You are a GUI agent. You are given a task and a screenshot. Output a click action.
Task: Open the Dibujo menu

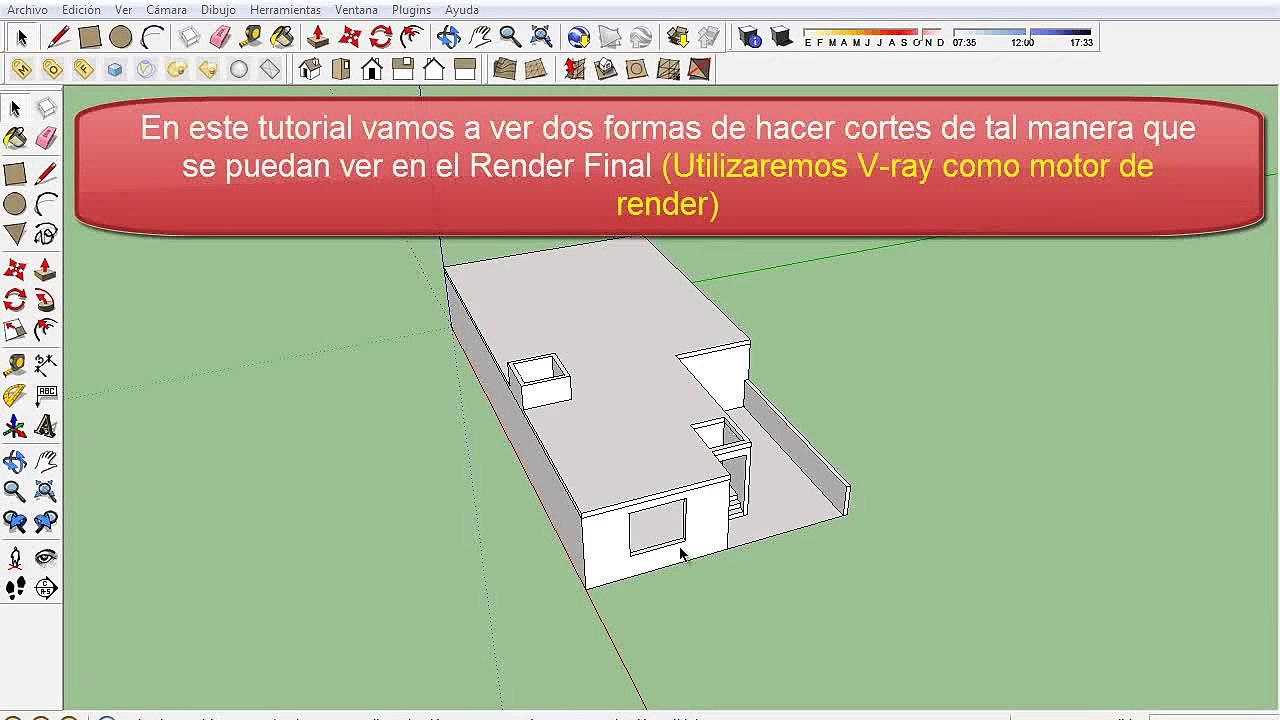pyautogui.click(x=218, y=10)
